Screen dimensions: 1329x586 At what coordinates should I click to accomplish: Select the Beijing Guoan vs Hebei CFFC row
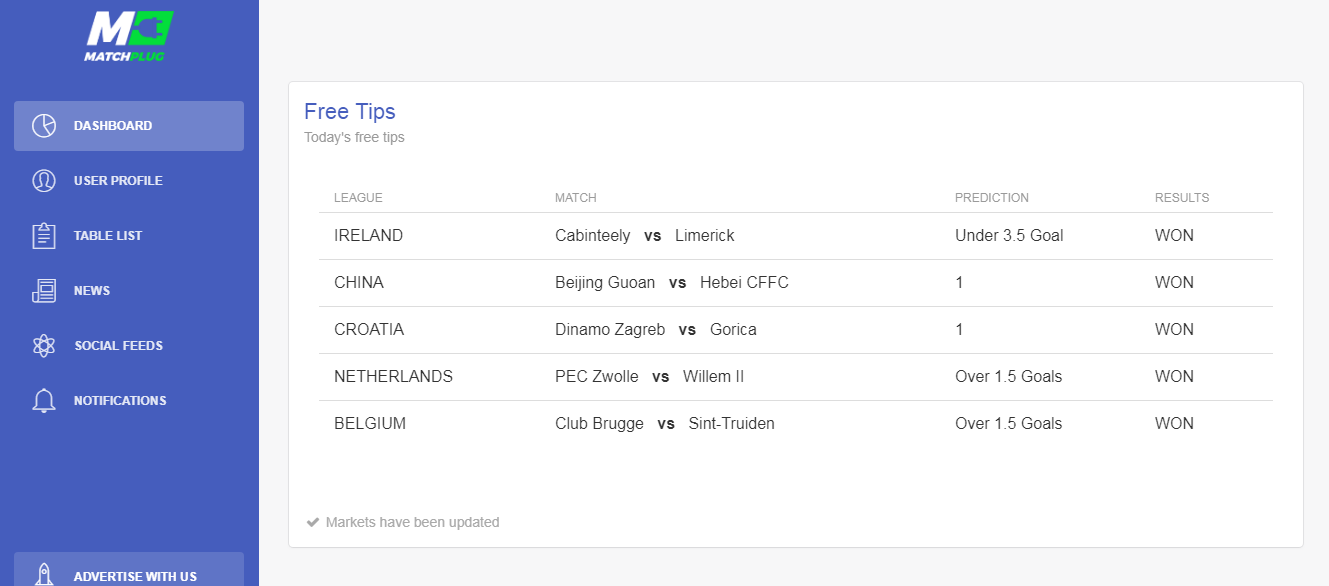point(796,283)
